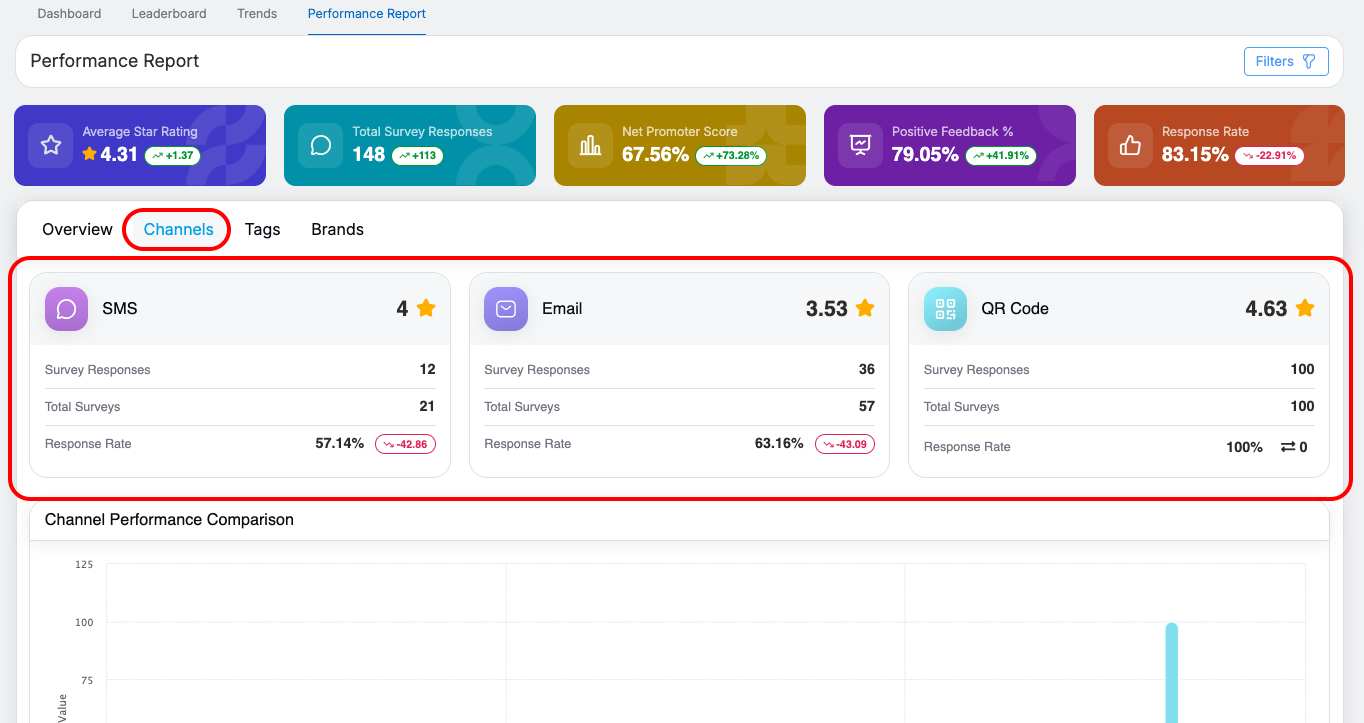
Task: Open the Filters button
Action: [x=1285, y=61]
